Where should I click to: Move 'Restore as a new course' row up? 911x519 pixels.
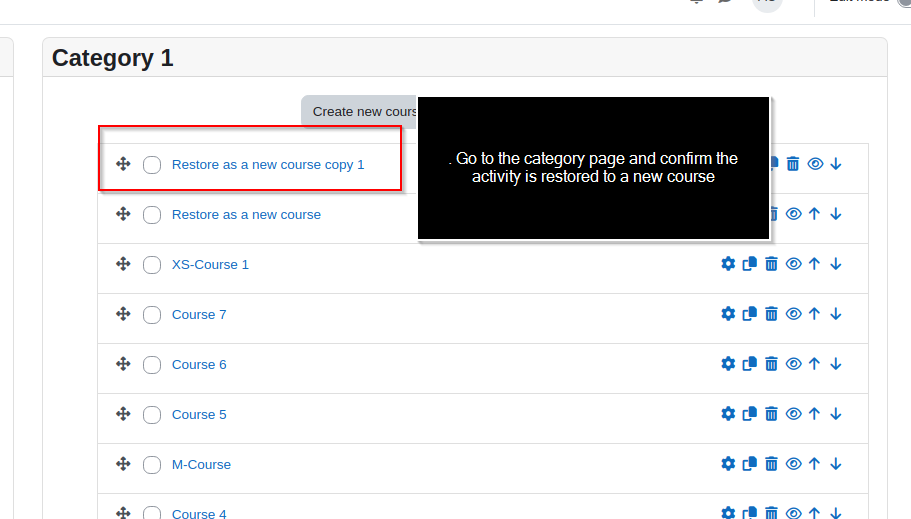pos(815,214)
